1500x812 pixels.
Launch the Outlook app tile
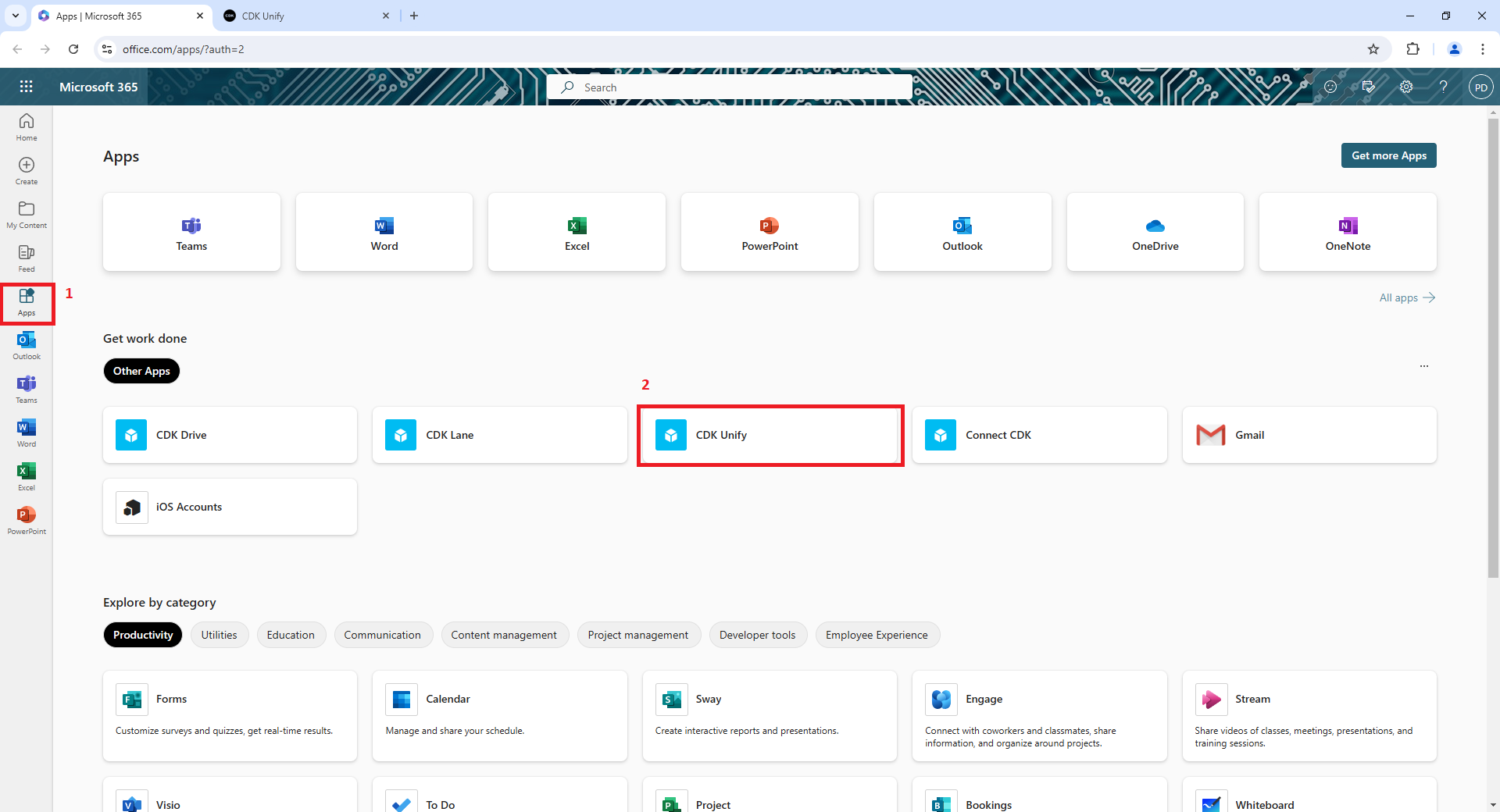[x=962, y=232]
